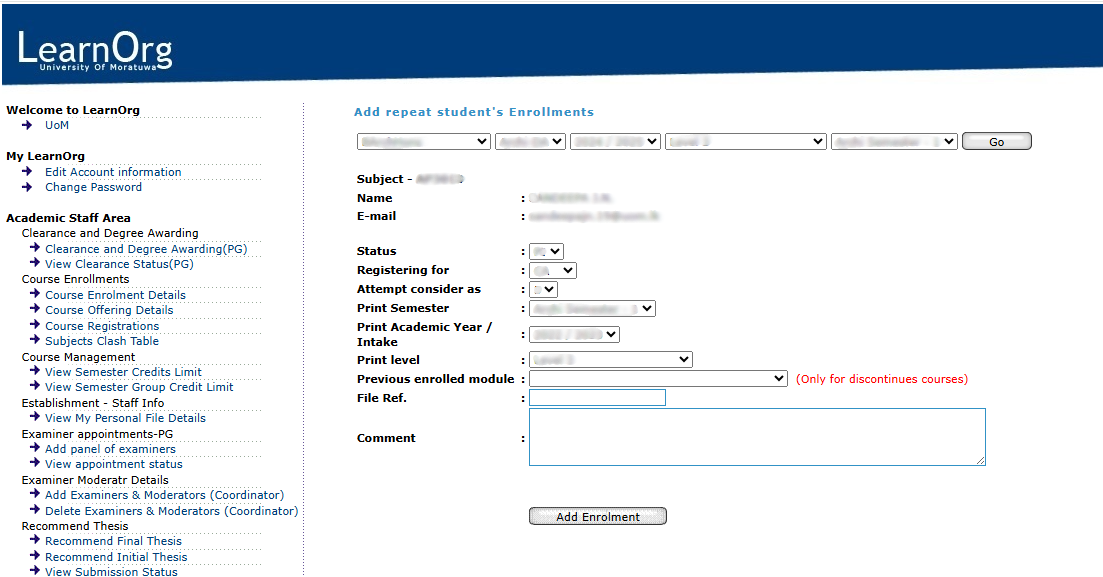The height and width of the screenshot is (577, 1103).
Task: Open Subjects Clash Table
Action: 102,341
